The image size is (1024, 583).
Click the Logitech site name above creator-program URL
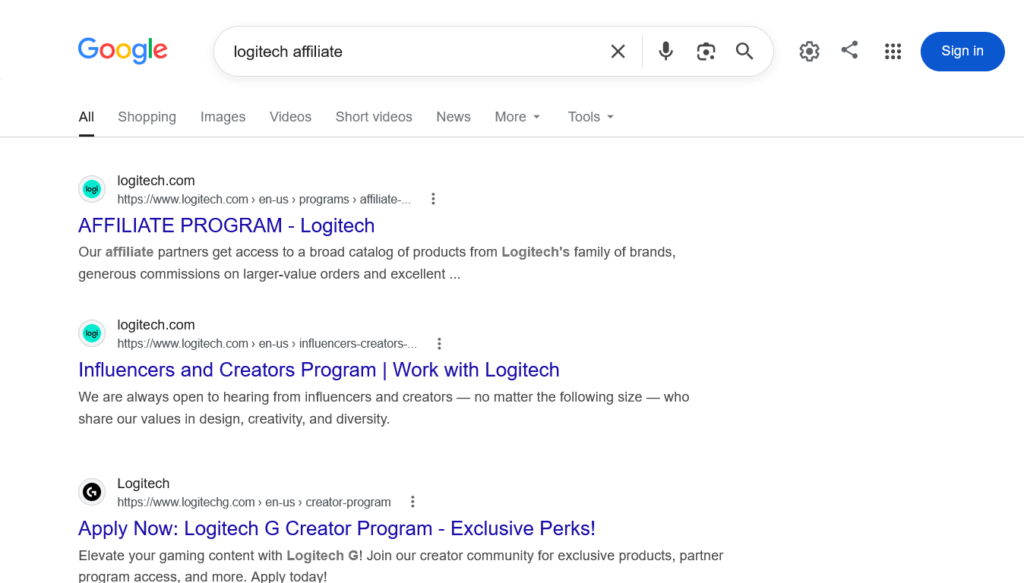143,483
